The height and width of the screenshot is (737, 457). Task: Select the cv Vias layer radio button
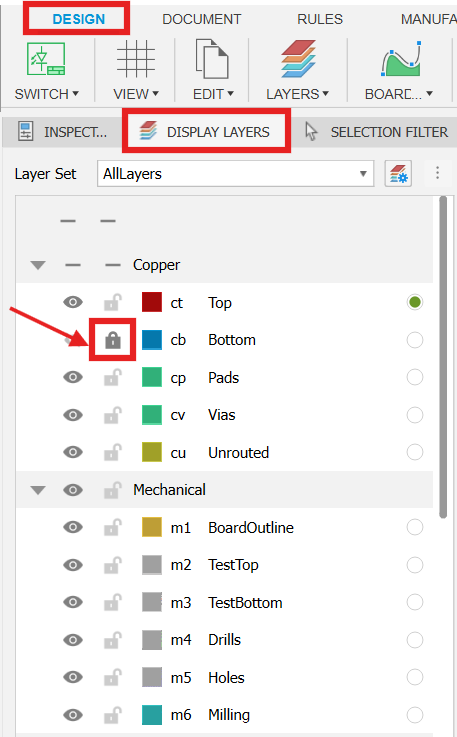tap(415, 415)
